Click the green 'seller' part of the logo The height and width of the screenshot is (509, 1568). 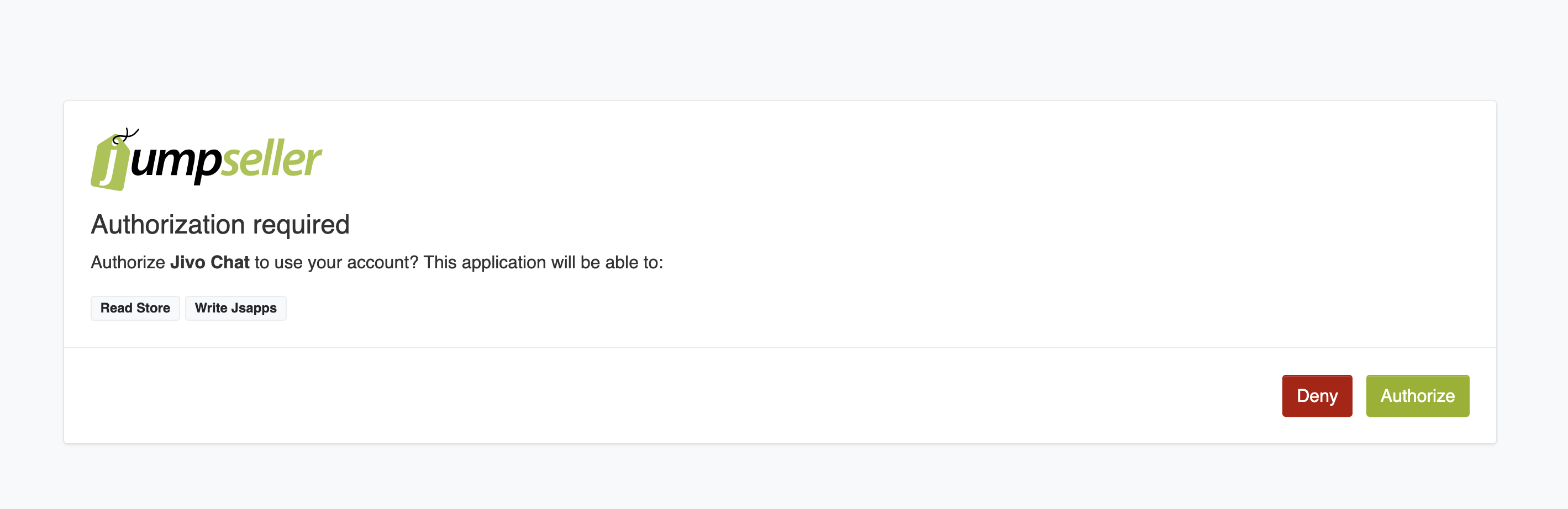(x=271, y=159)
